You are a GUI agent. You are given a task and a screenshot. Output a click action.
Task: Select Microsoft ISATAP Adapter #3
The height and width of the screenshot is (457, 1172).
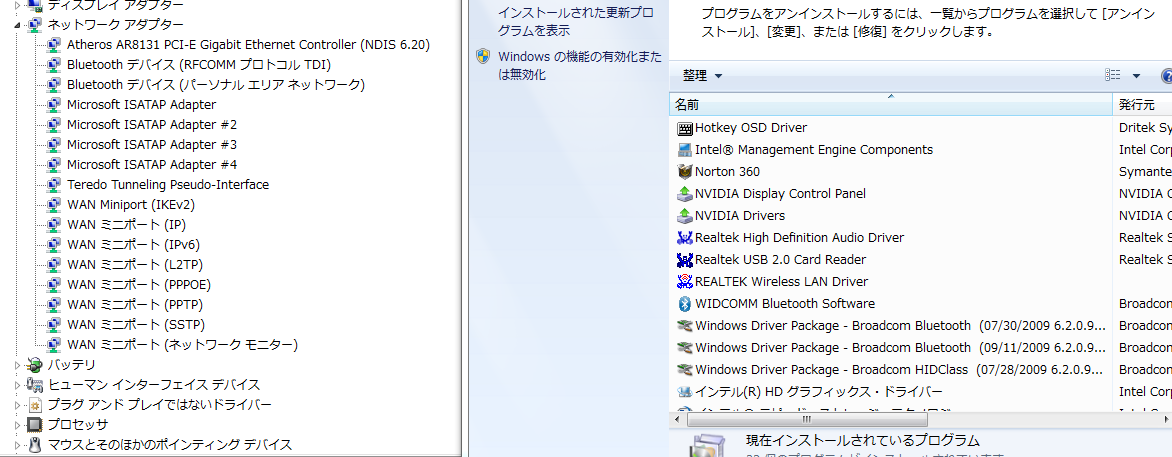pos(152,145)
